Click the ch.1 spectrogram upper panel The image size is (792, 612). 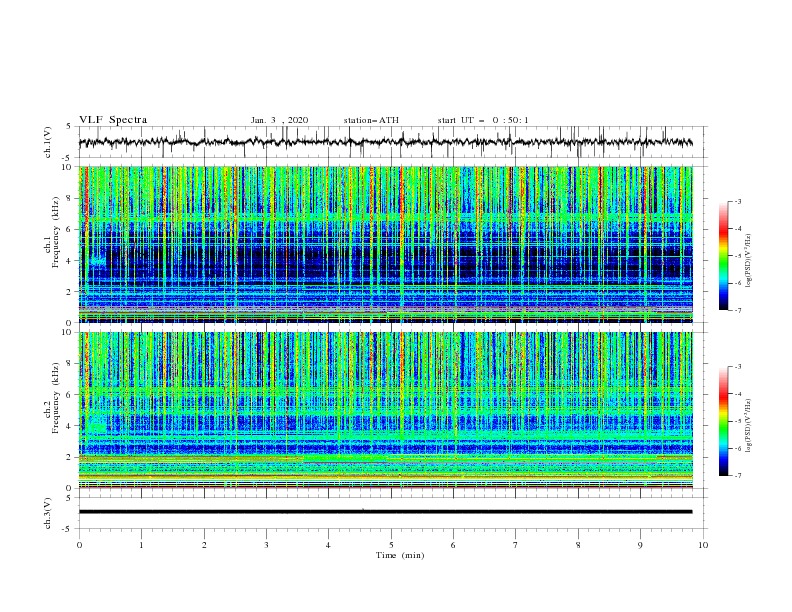coord(385,244)
